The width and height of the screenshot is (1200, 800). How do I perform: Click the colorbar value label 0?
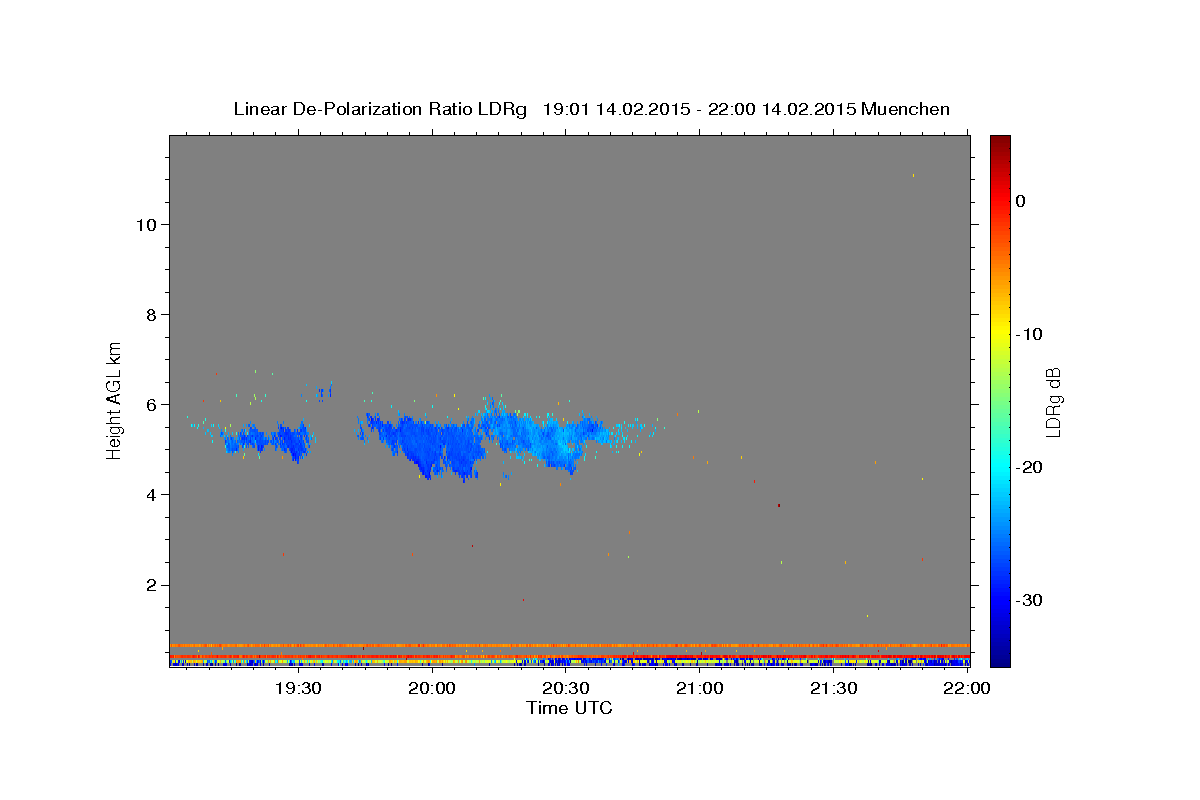1021,201
